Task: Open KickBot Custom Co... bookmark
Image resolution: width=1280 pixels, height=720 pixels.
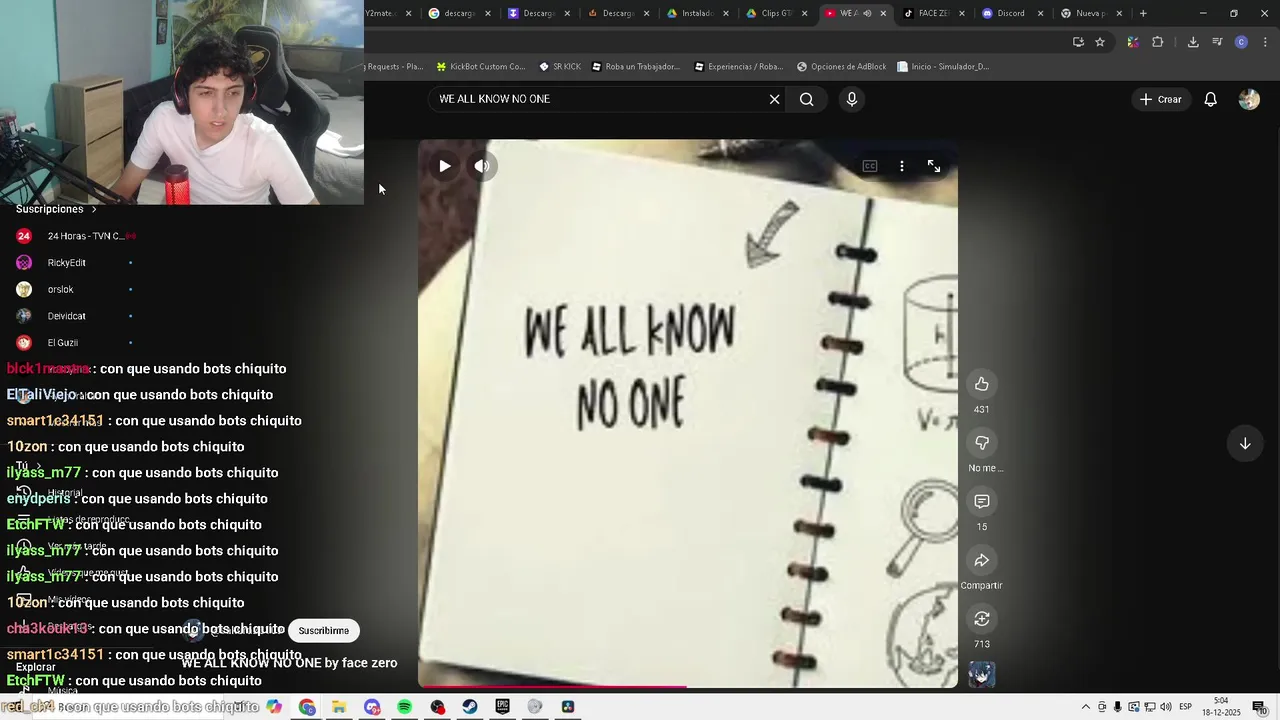Action: (x=481, y=67)
